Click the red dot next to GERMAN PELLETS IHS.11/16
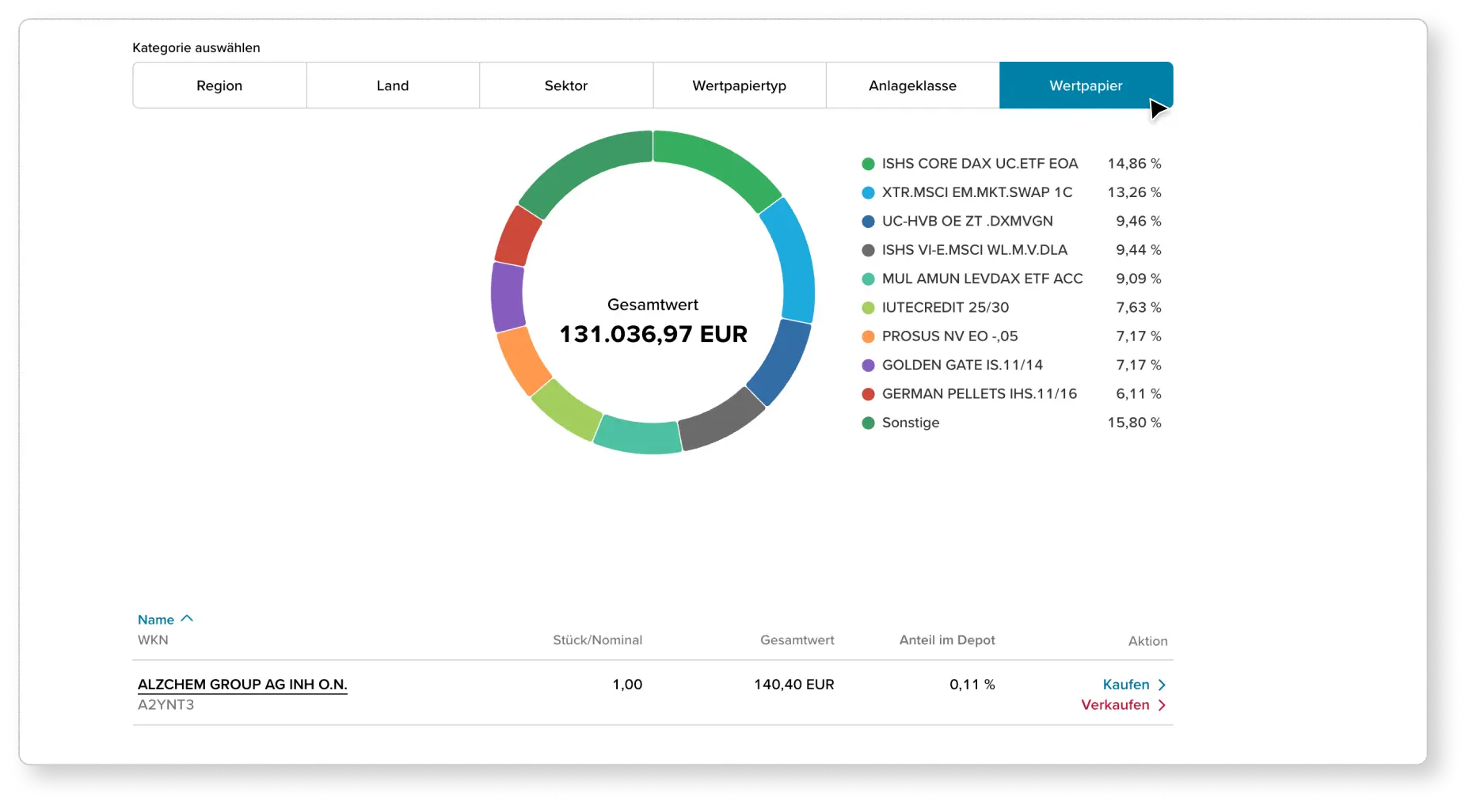1465x812 pixels. pos(867,393)
